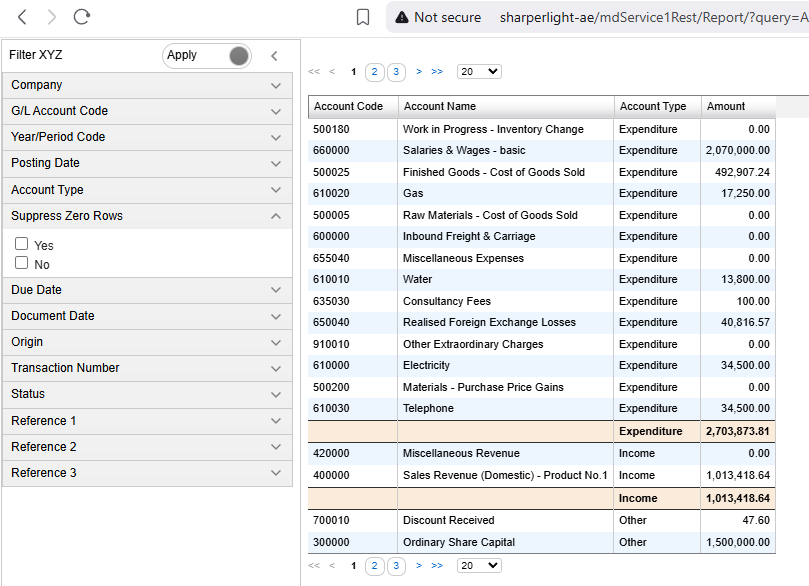Click the Water account name cell

coord(506,280)
